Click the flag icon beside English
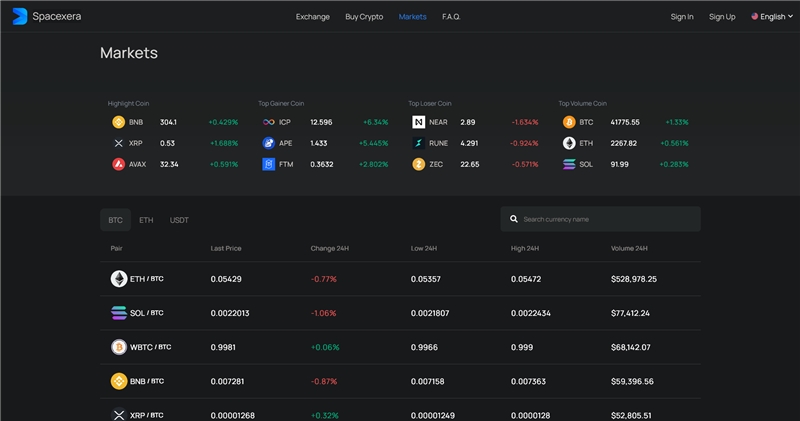 754,16
